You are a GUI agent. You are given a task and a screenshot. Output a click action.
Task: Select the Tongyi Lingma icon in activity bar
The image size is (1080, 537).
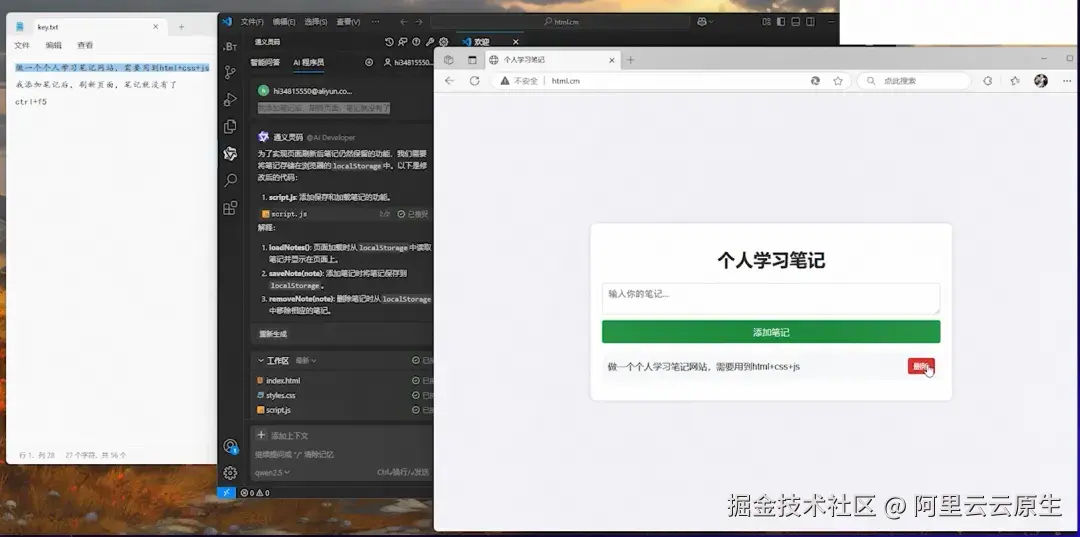pyautogui.click(x=230, y=153)
